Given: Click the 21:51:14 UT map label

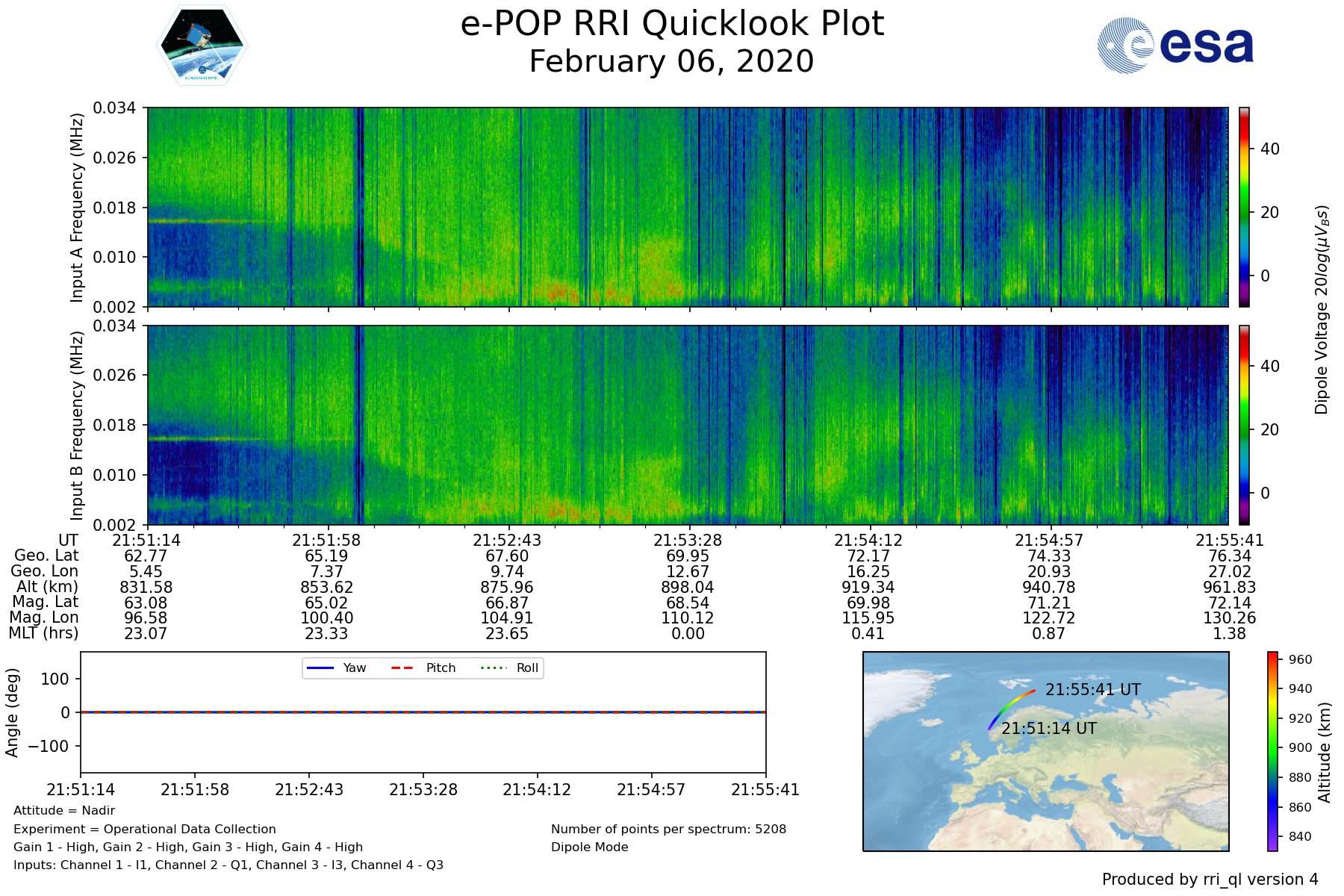Looking at the screenshot, I should point(1048,729).
